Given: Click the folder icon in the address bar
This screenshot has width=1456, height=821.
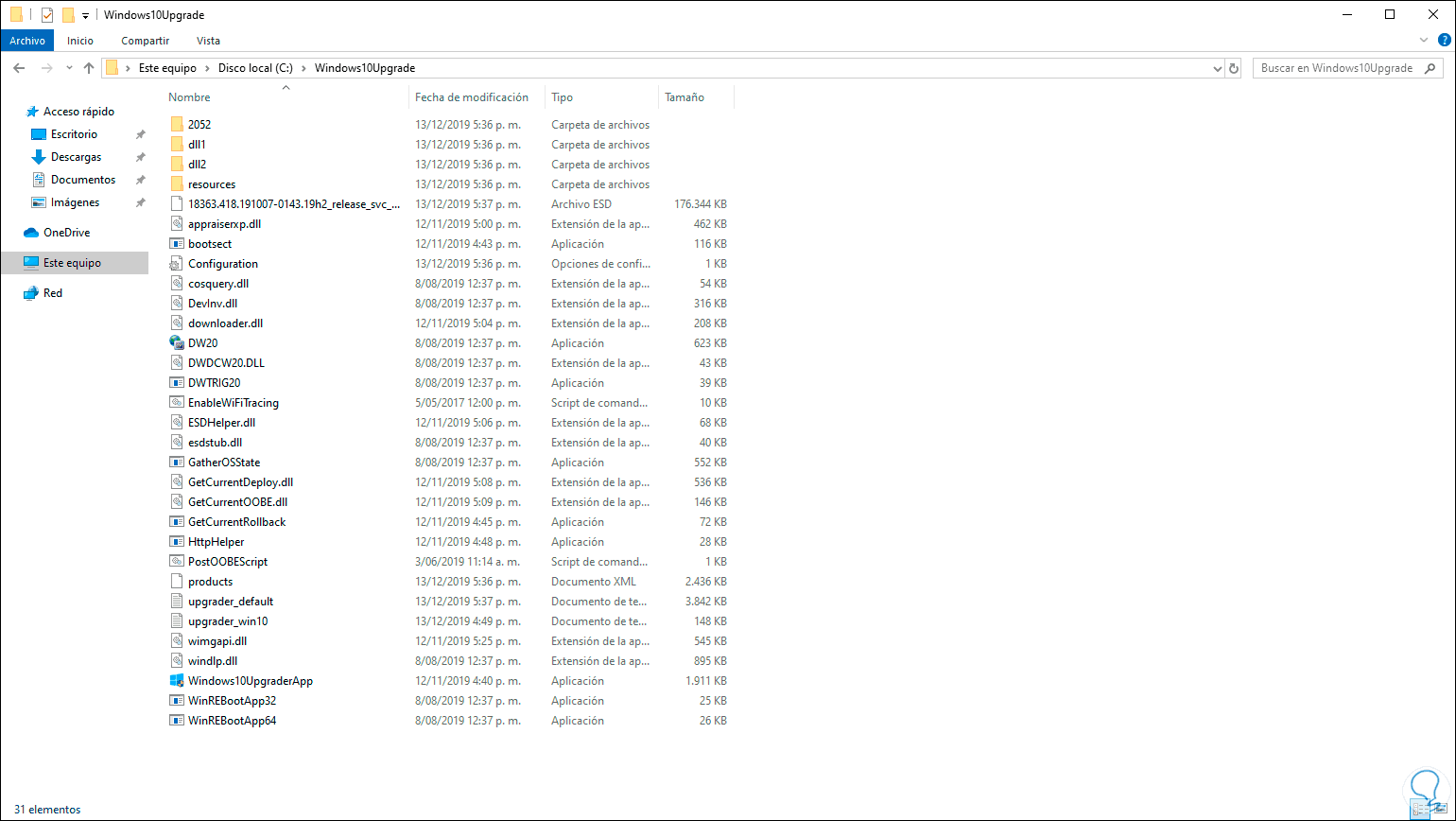Looking at the screenshot, I should pos(113,68).
